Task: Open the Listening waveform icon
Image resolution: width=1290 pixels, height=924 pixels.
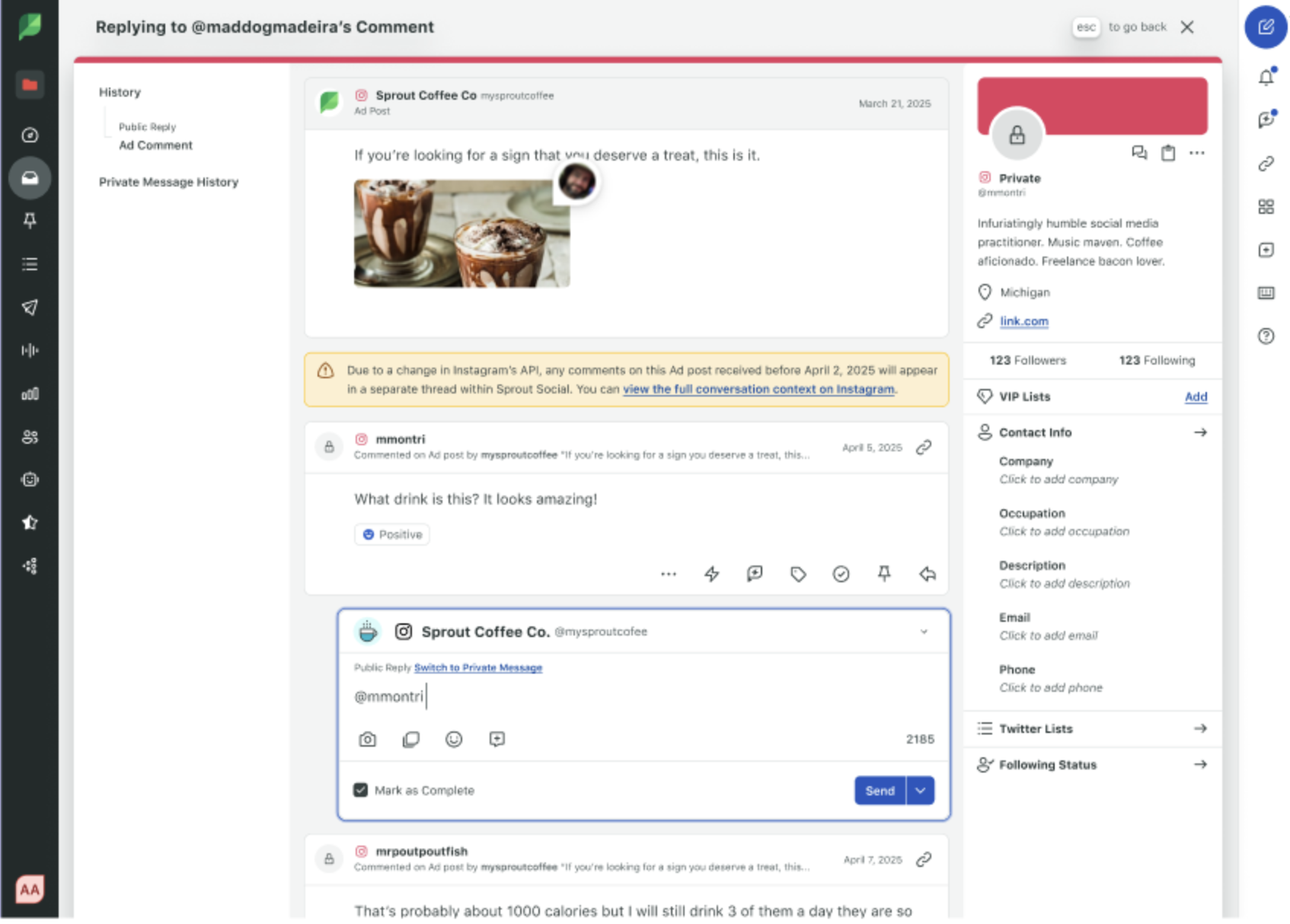Action: [30, 350]
